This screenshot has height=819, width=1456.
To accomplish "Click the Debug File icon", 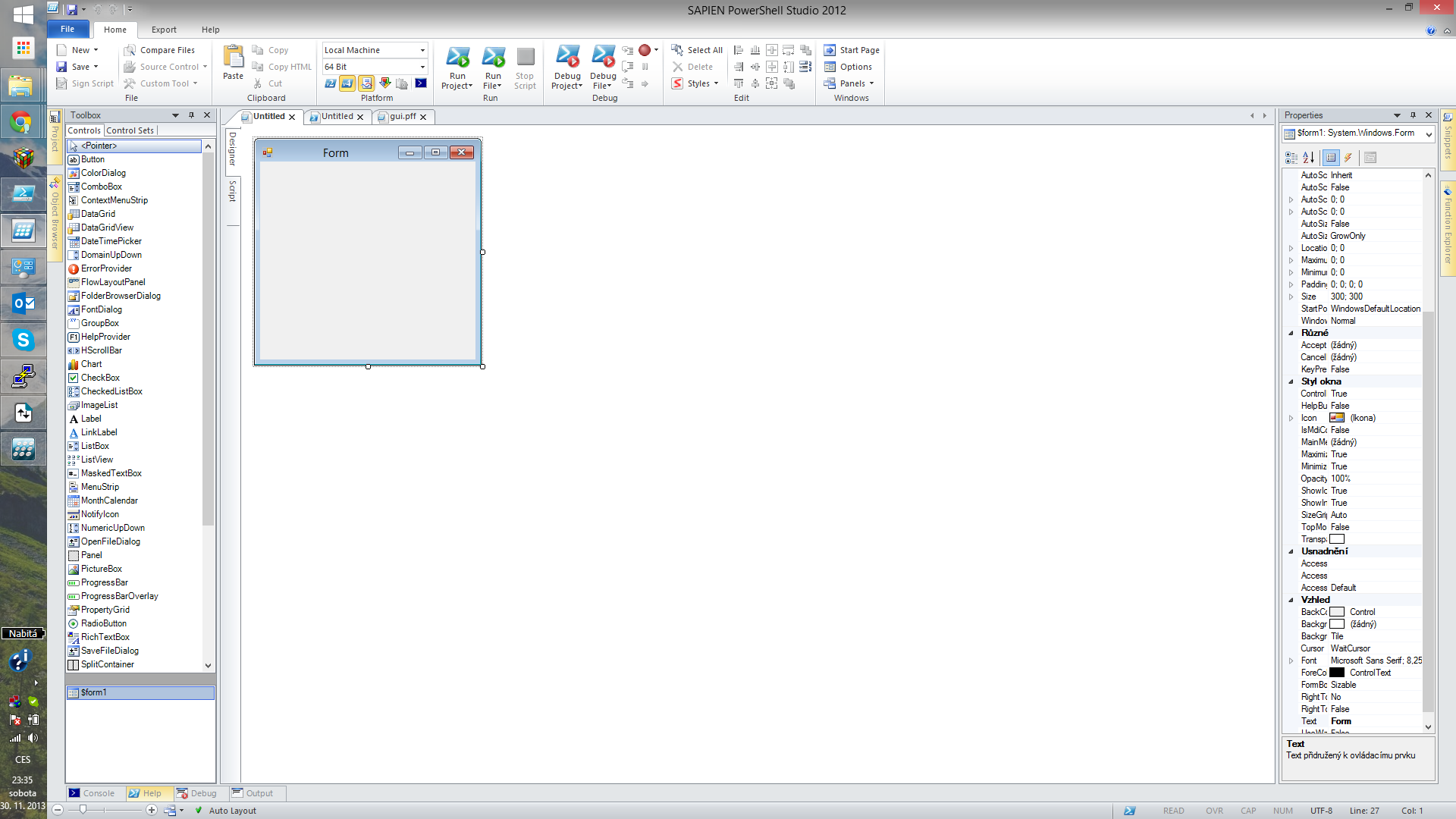I will tap(603, 58).
